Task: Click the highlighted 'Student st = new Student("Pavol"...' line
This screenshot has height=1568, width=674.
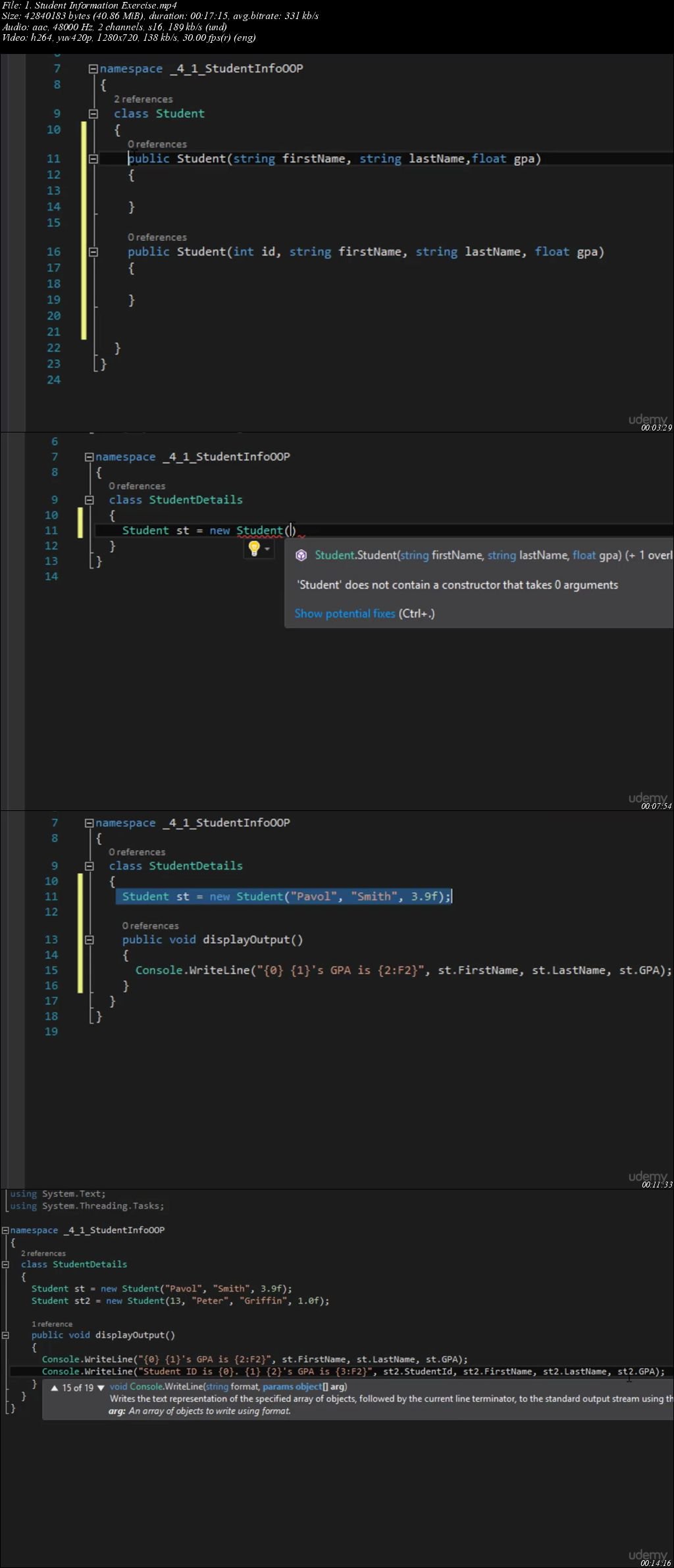Action: click(x=286, y=897)
